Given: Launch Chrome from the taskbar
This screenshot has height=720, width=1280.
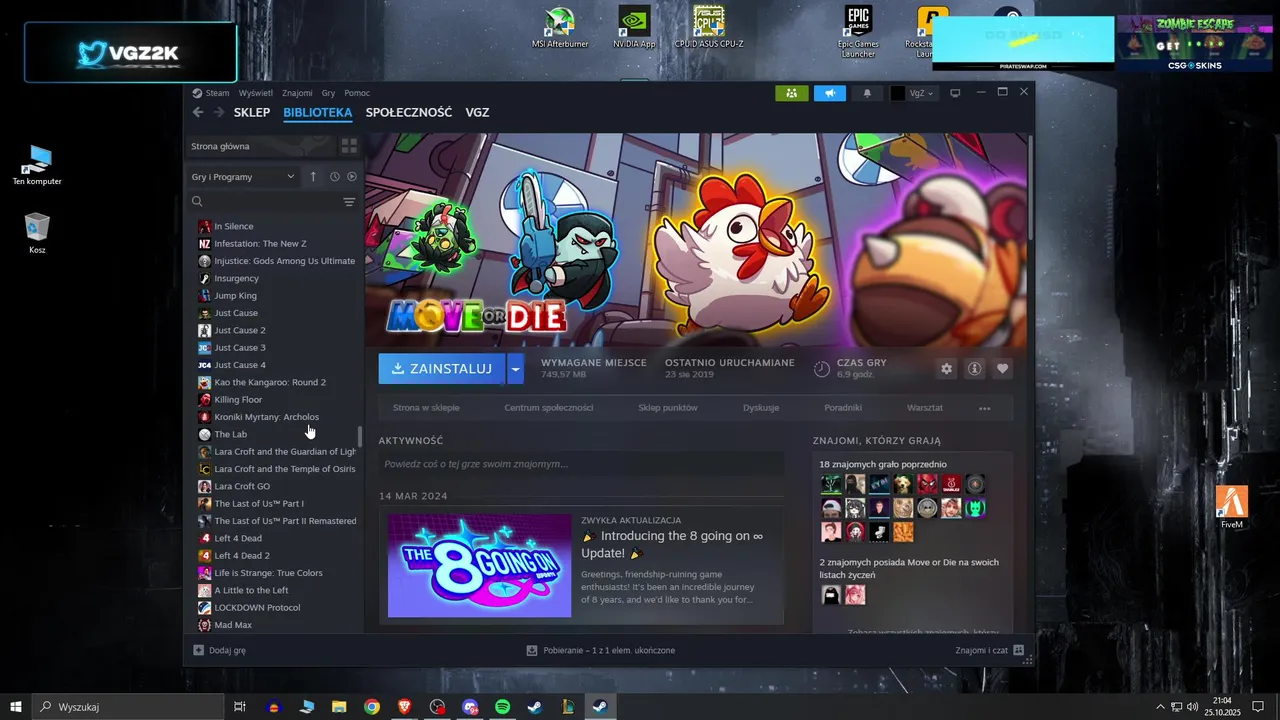Looking at the screenshot, I should click(x=372, y=707).
